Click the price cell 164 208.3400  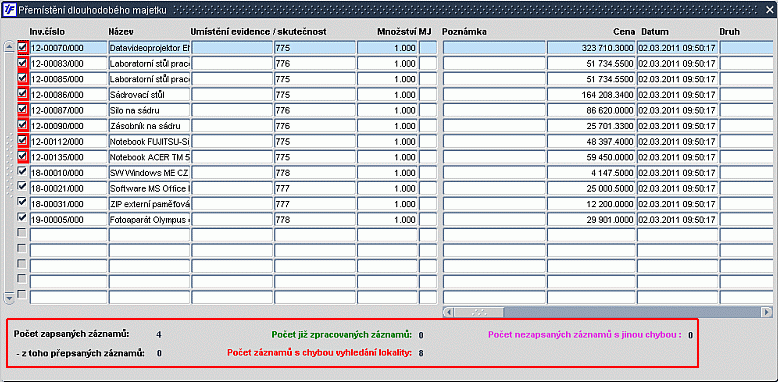pyautogui.click(x=591, y=95)
